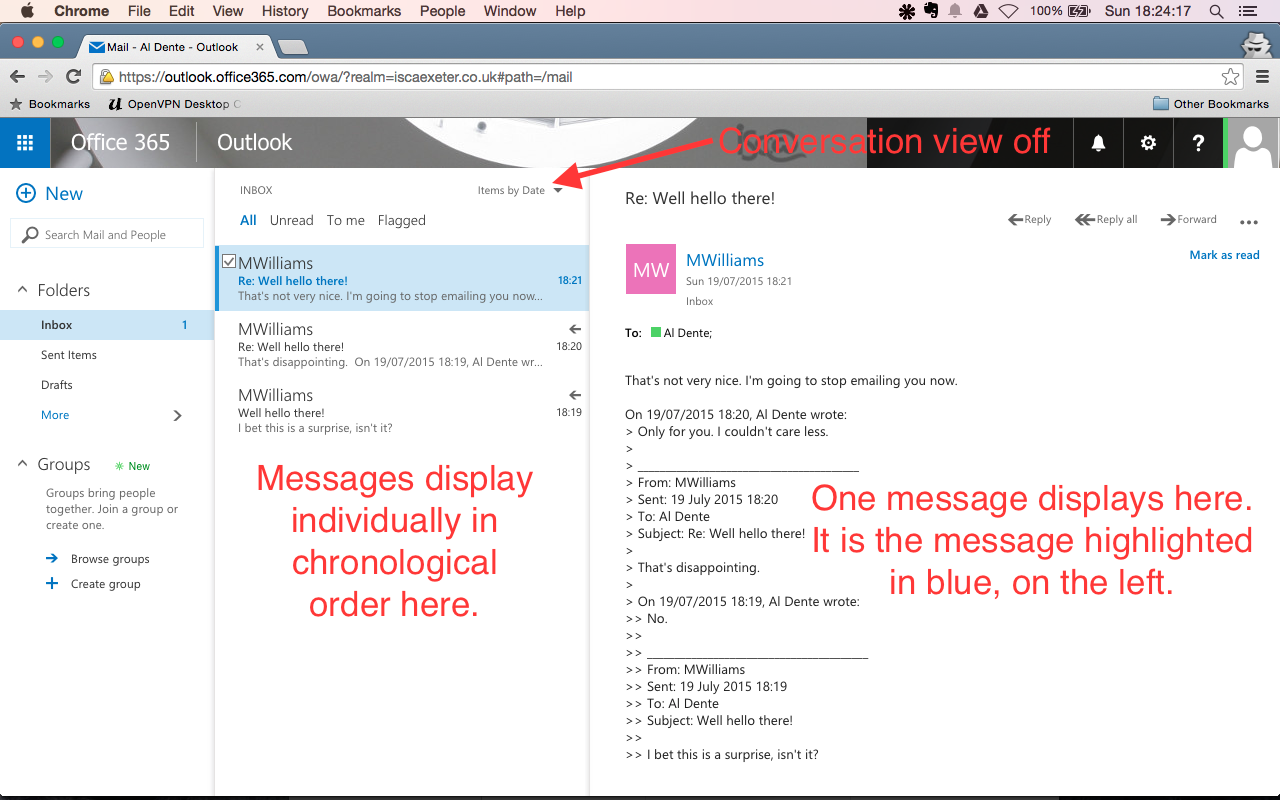Click the Evernote menu bar icon
The width and height of the screenshot is (1280, 800).
(x=932, y=11)
